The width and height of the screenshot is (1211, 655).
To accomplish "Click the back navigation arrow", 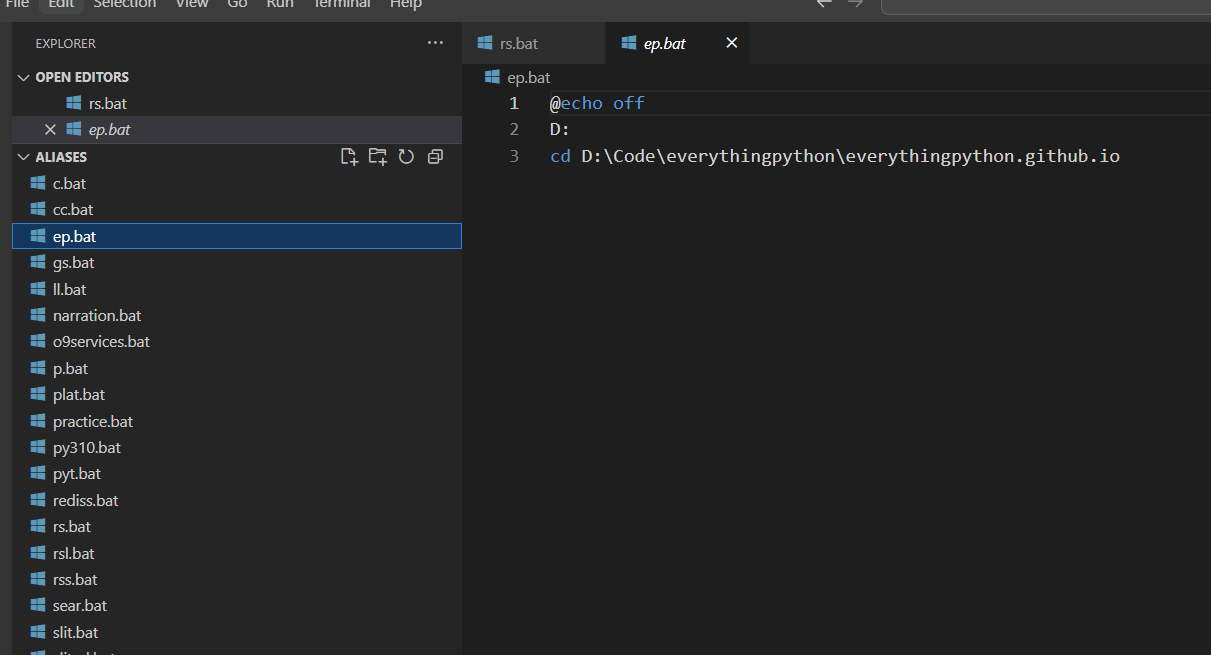I will click(822, 4).
